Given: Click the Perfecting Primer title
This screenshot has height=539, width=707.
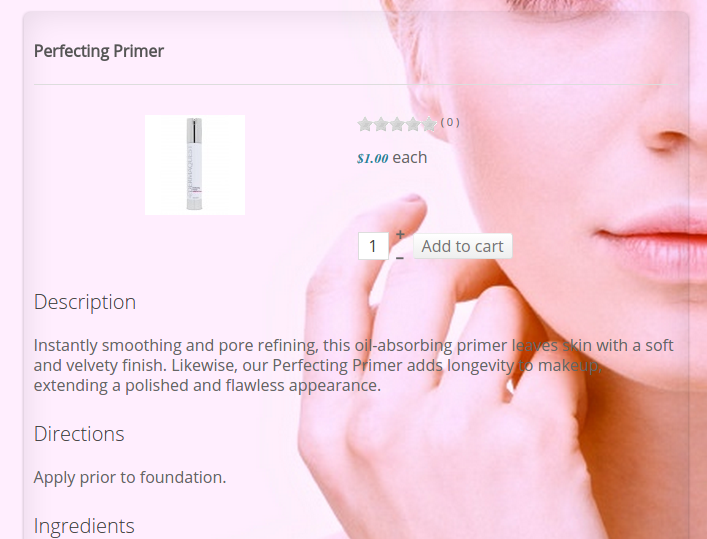Looking at the screenshot, I should click(x=99, y=51).
